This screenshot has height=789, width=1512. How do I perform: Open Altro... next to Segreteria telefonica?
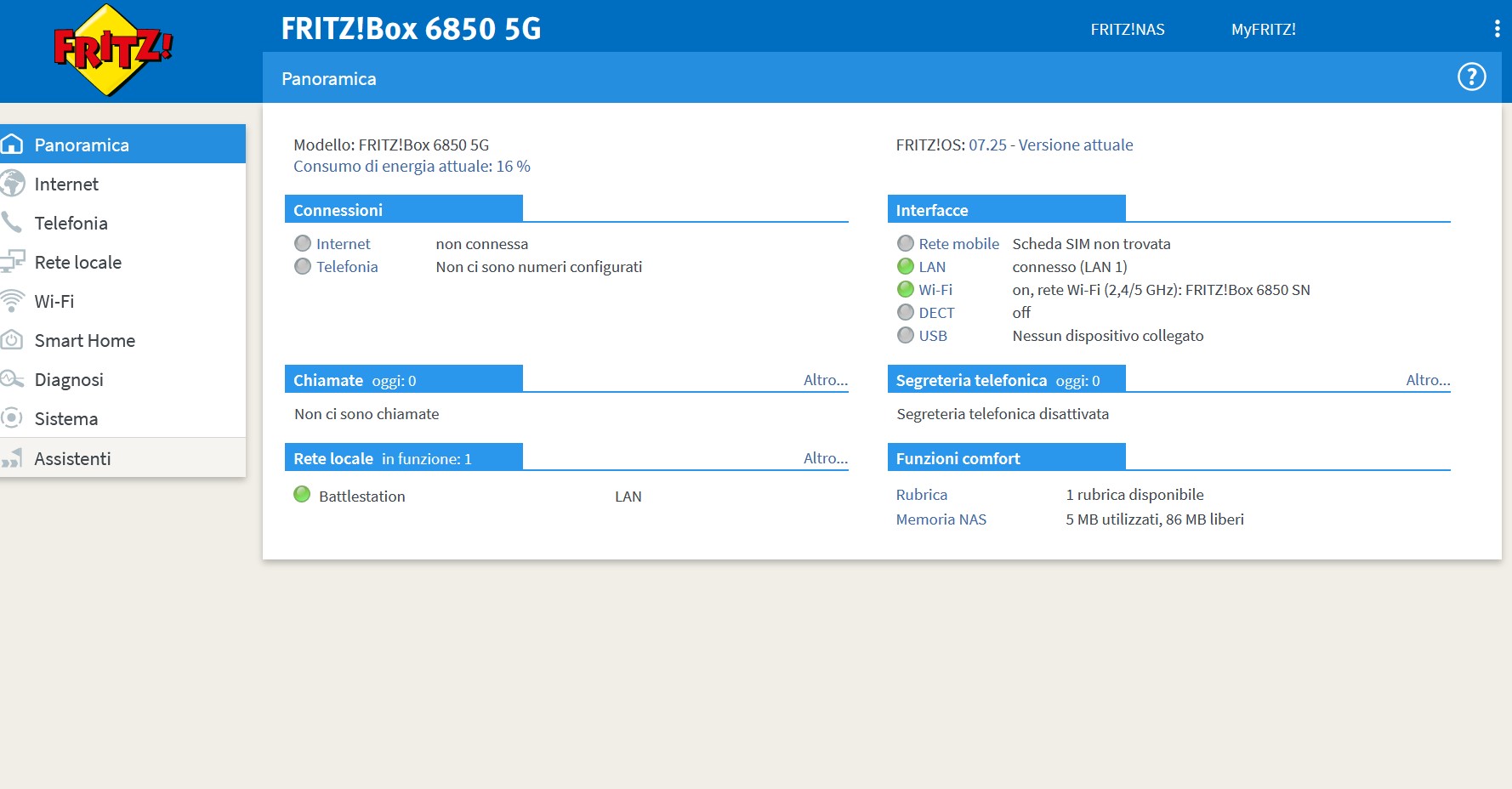(x=1428, y=380)
